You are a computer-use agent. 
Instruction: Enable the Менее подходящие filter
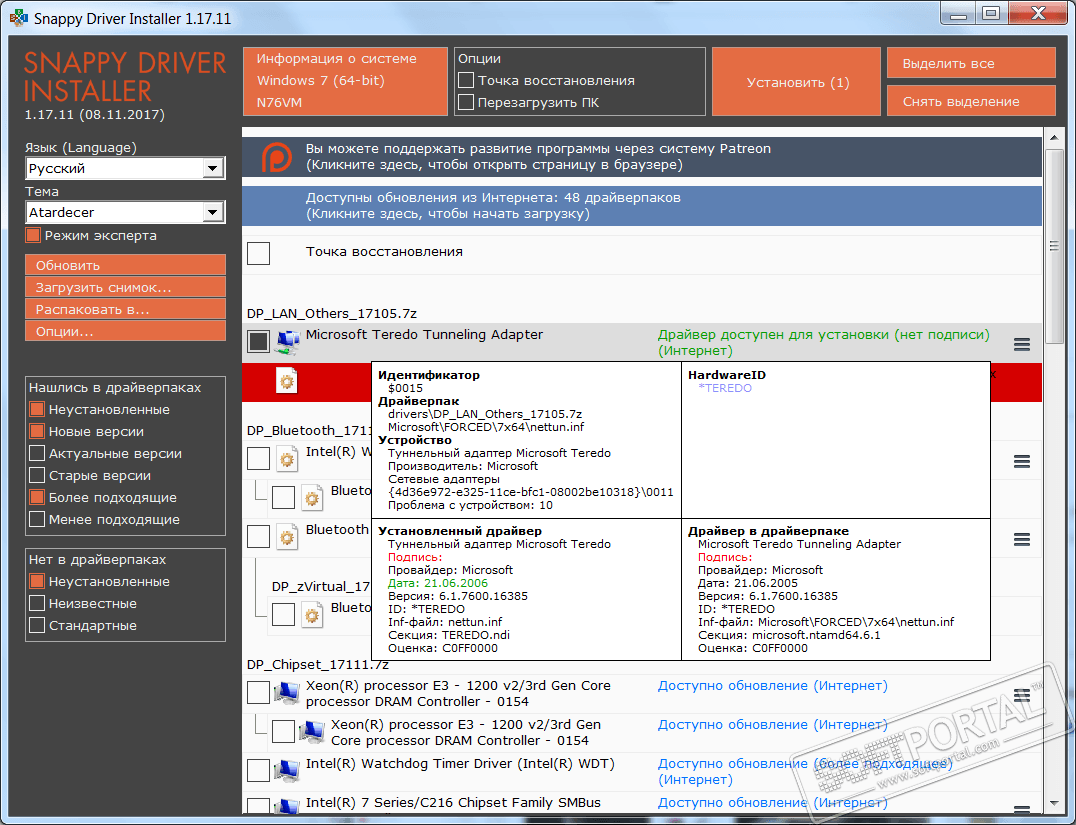click(x=37, y=520)
